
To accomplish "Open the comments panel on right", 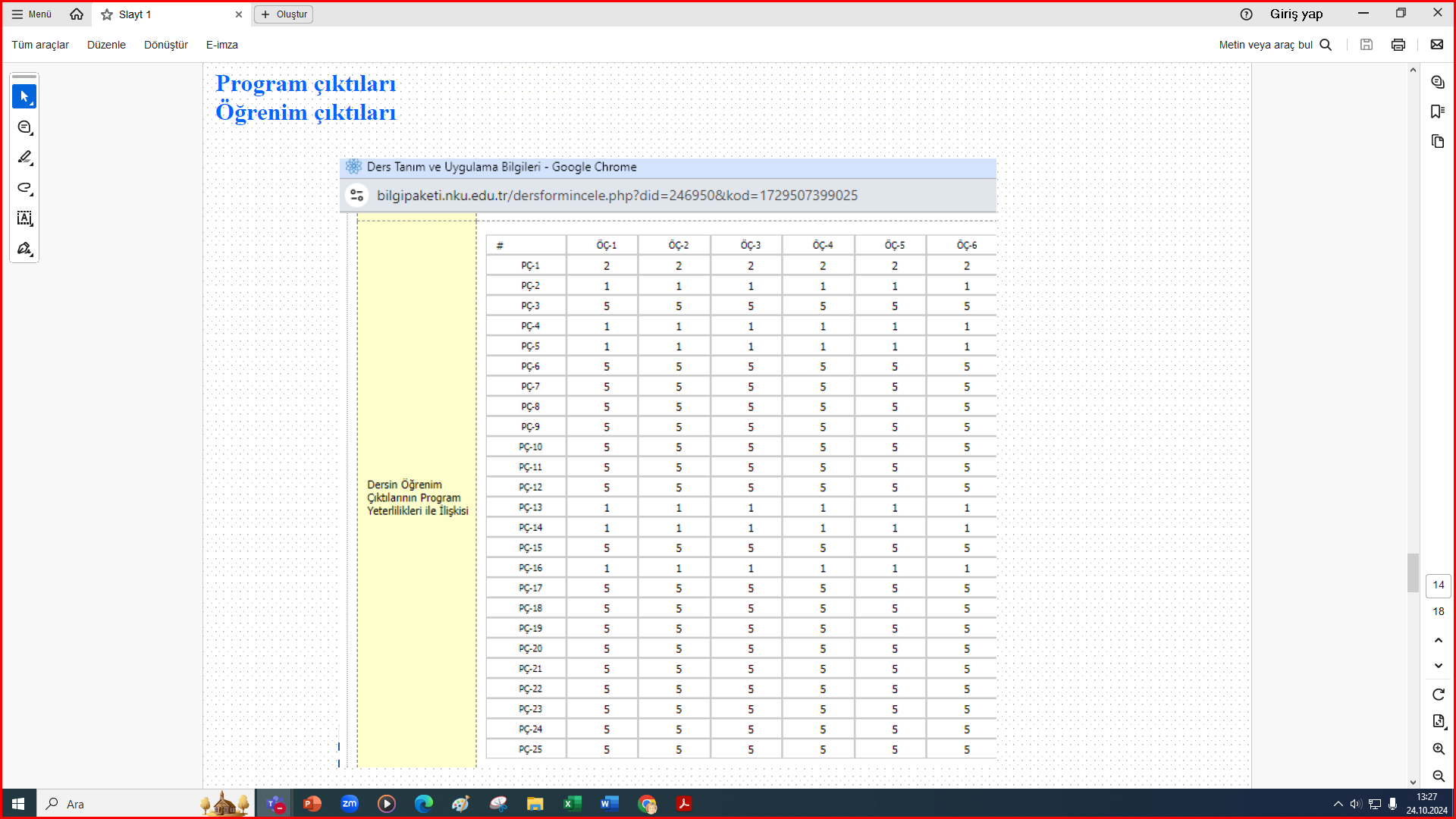I will click(x=1438, y=82).
